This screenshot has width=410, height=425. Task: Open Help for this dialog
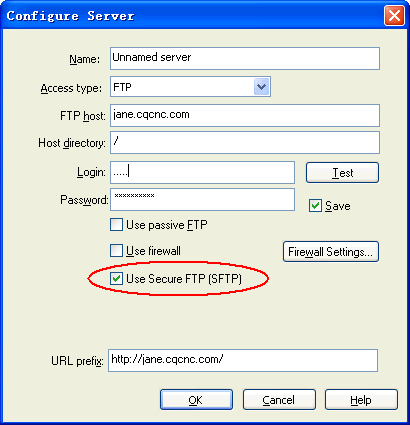coord(361,400)
